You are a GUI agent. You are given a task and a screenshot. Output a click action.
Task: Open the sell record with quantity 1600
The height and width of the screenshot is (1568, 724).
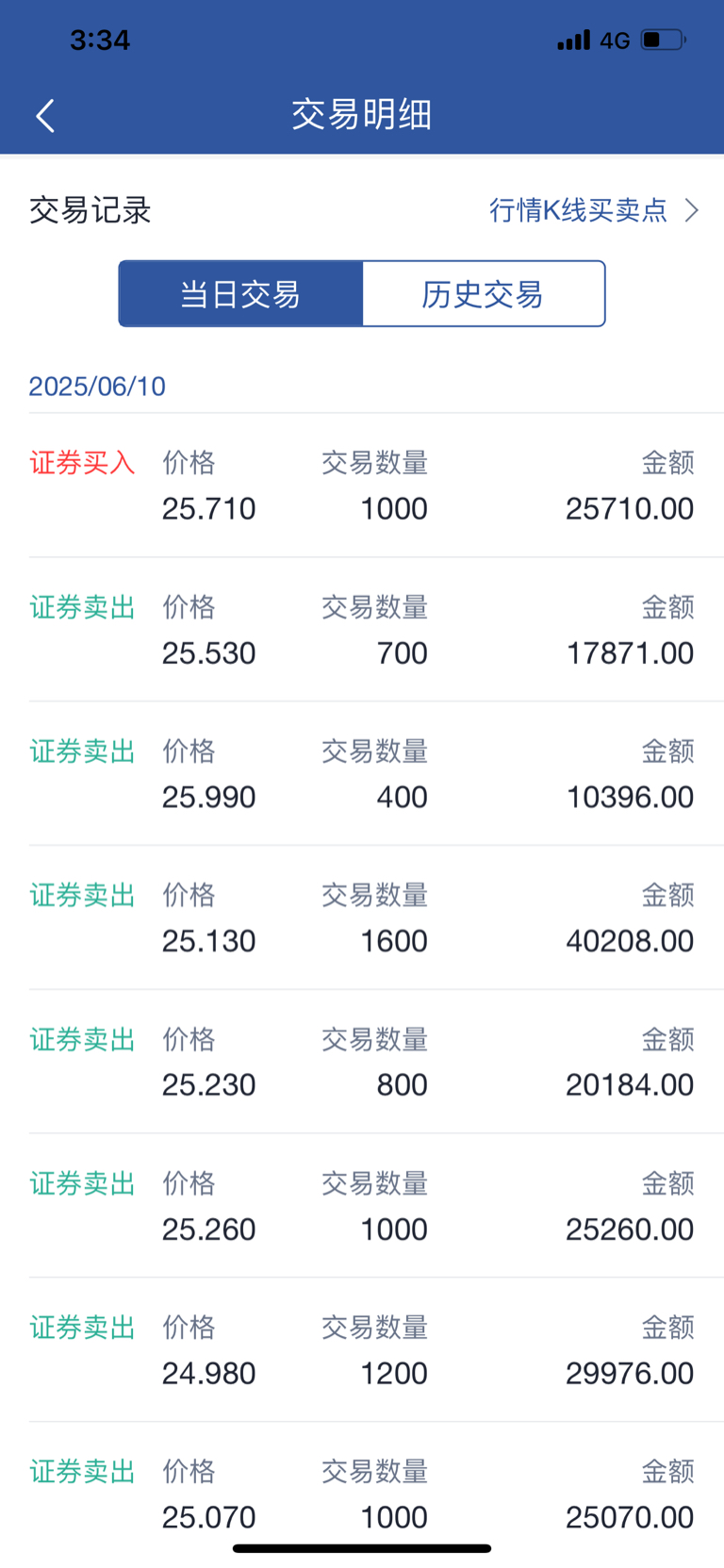pyautogui.click(x=362, y=918)
